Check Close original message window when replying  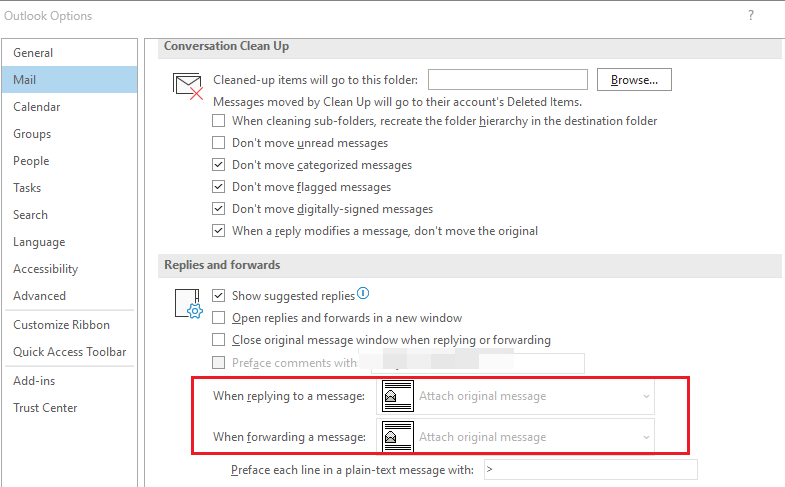(x=218, y=340)
